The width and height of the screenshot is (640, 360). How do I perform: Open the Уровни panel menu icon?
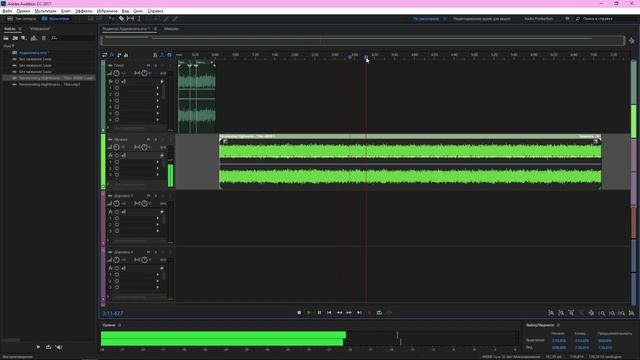click(120, 325)
